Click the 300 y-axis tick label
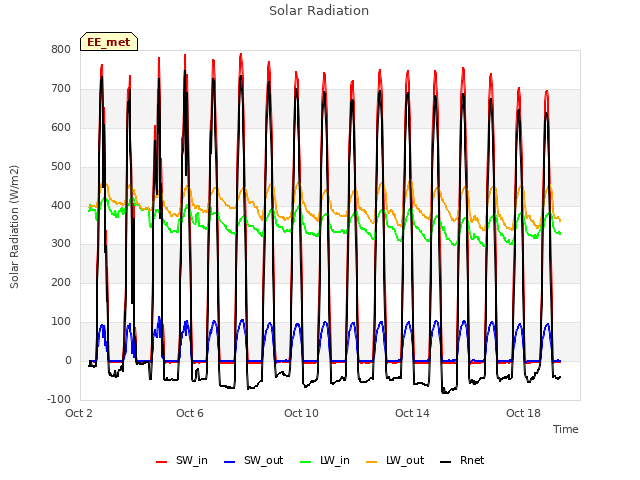640x480 pixels. [61, 243]
